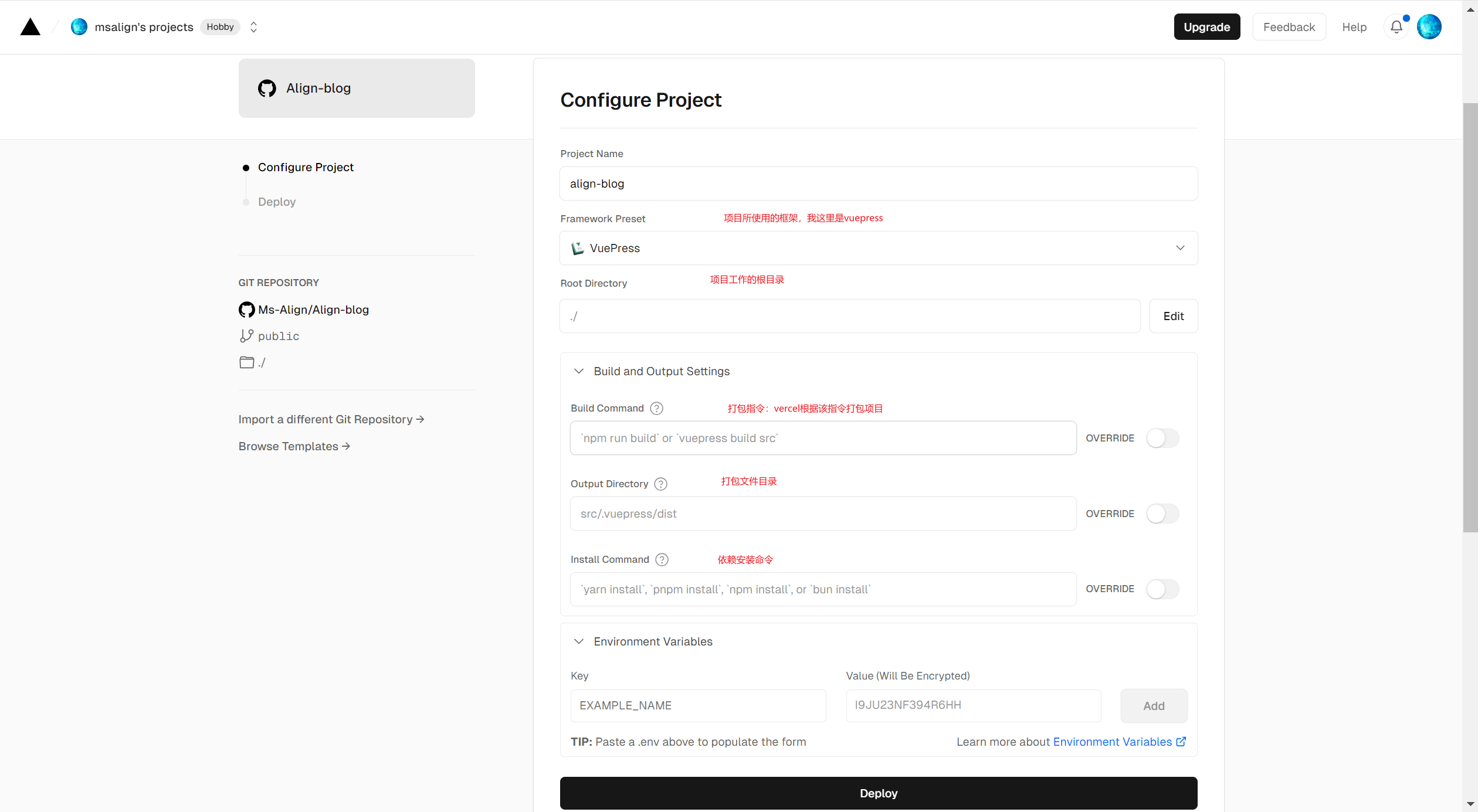This screenshot has height=812, width=1478.
Task: Toggle Build Command OVERRIDE switch
Action: pos(1162,438)
